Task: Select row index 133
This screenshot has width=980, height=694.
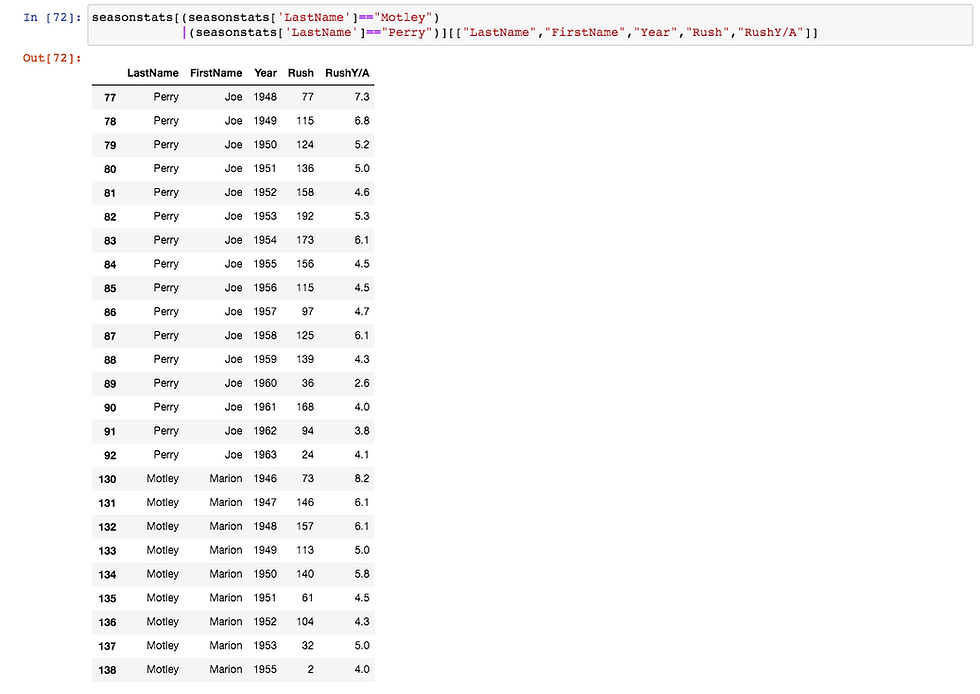Action: pos(108,551)
